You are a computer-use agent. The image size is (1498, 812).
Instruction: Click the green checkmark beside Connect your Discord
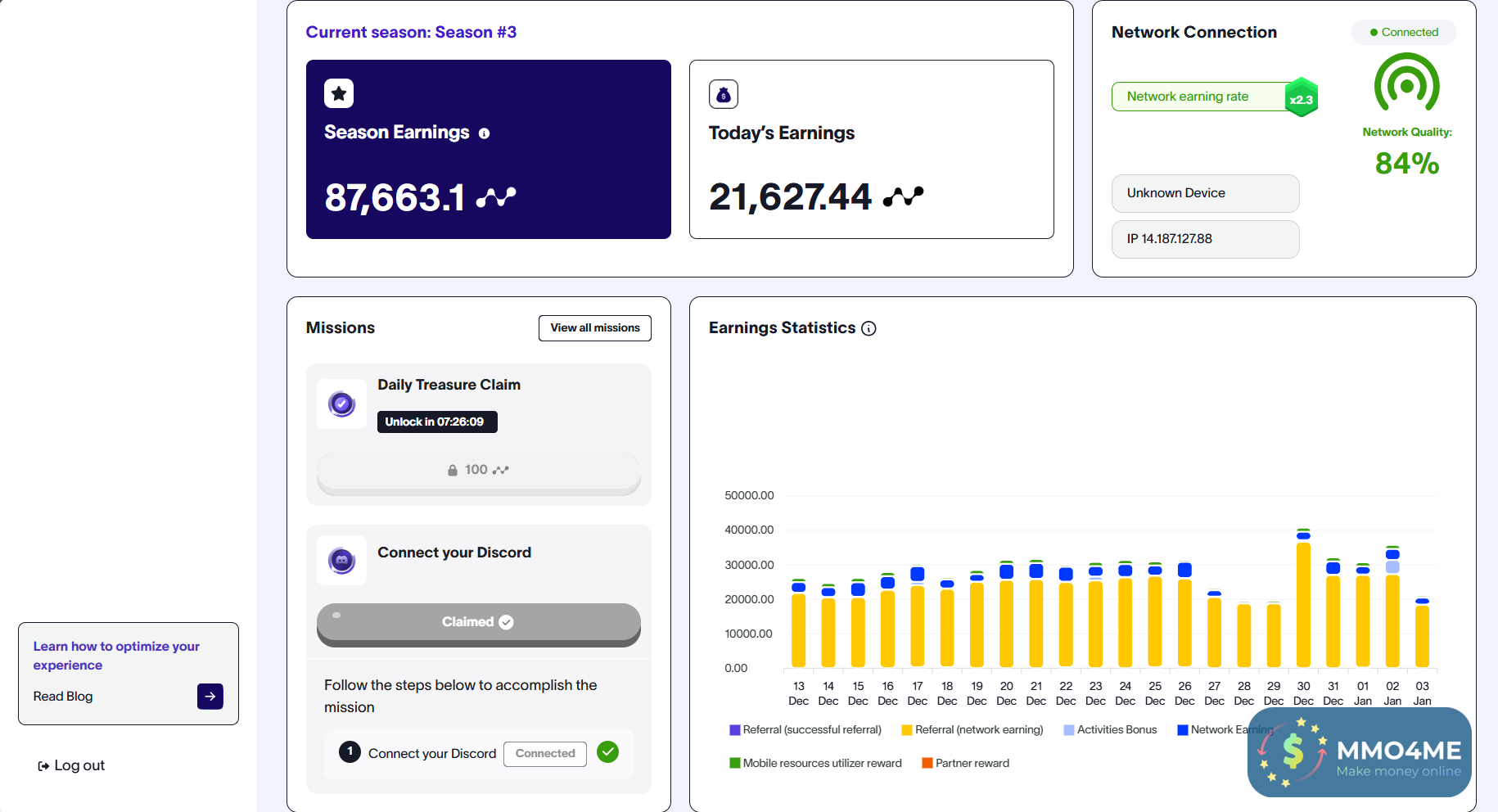tap(607, 752)
